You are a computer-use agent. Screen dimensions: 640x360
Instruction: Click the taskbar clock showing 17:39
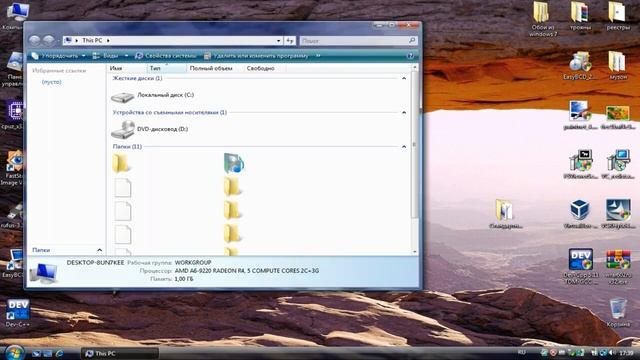click(626, 353)
